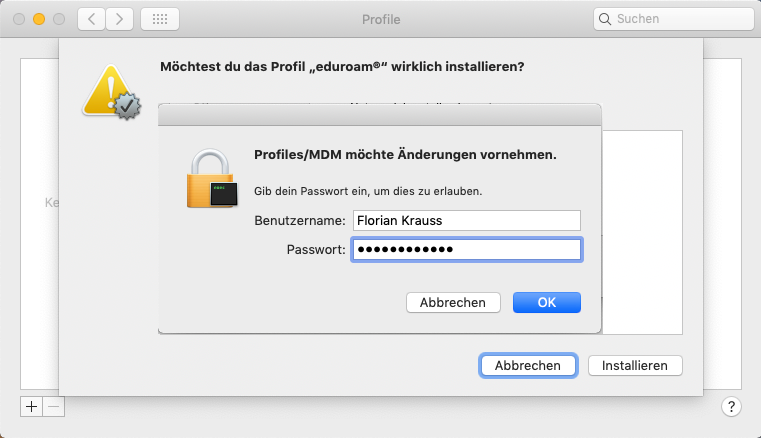Cancel eduroam install with outer Abbrechen

tap(528, 366)
